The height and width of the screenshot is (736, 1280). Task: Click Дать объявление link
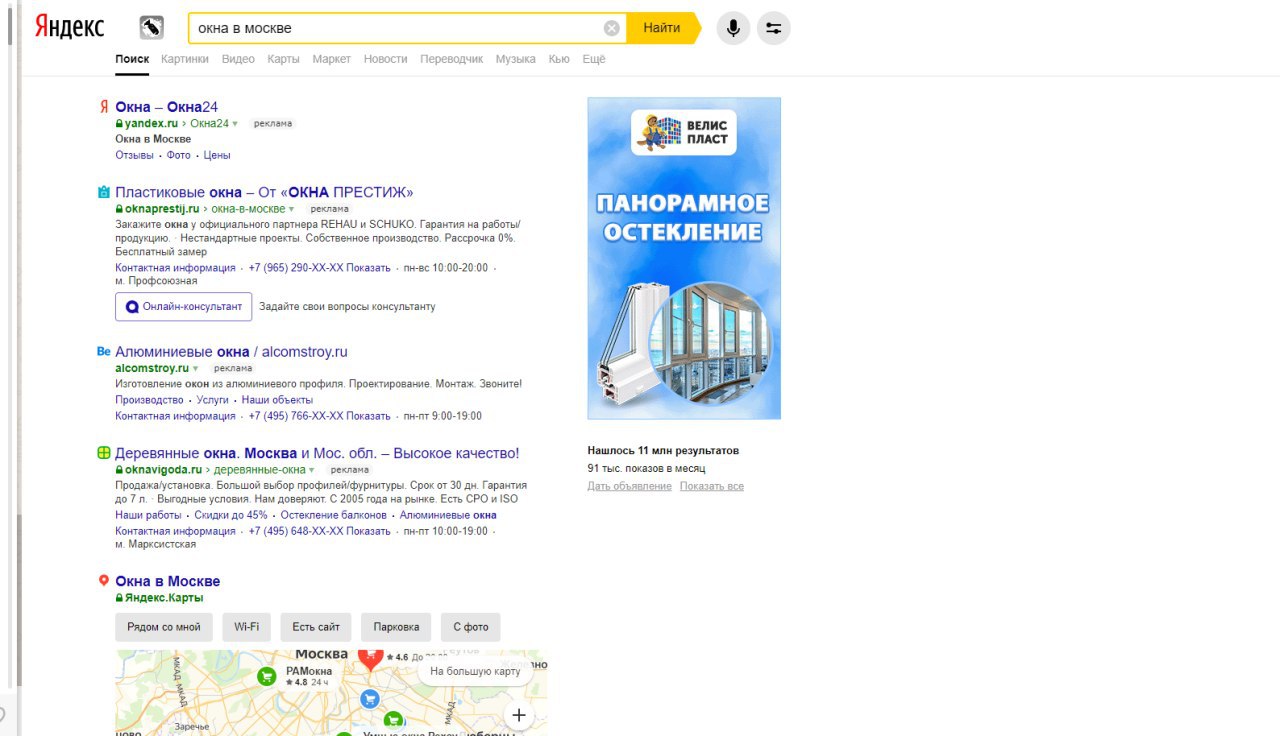629,486
